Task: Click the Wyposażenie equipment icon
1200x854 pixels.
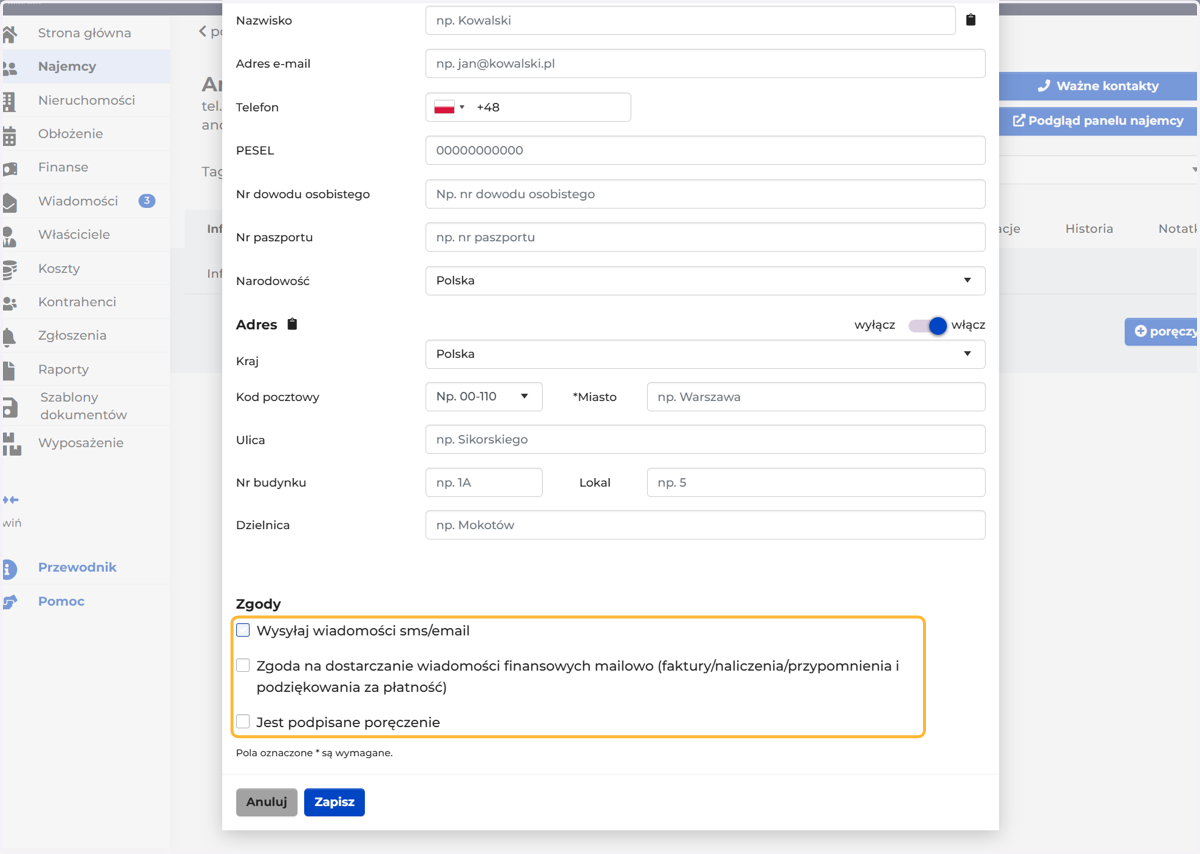Action: point(10,444)
